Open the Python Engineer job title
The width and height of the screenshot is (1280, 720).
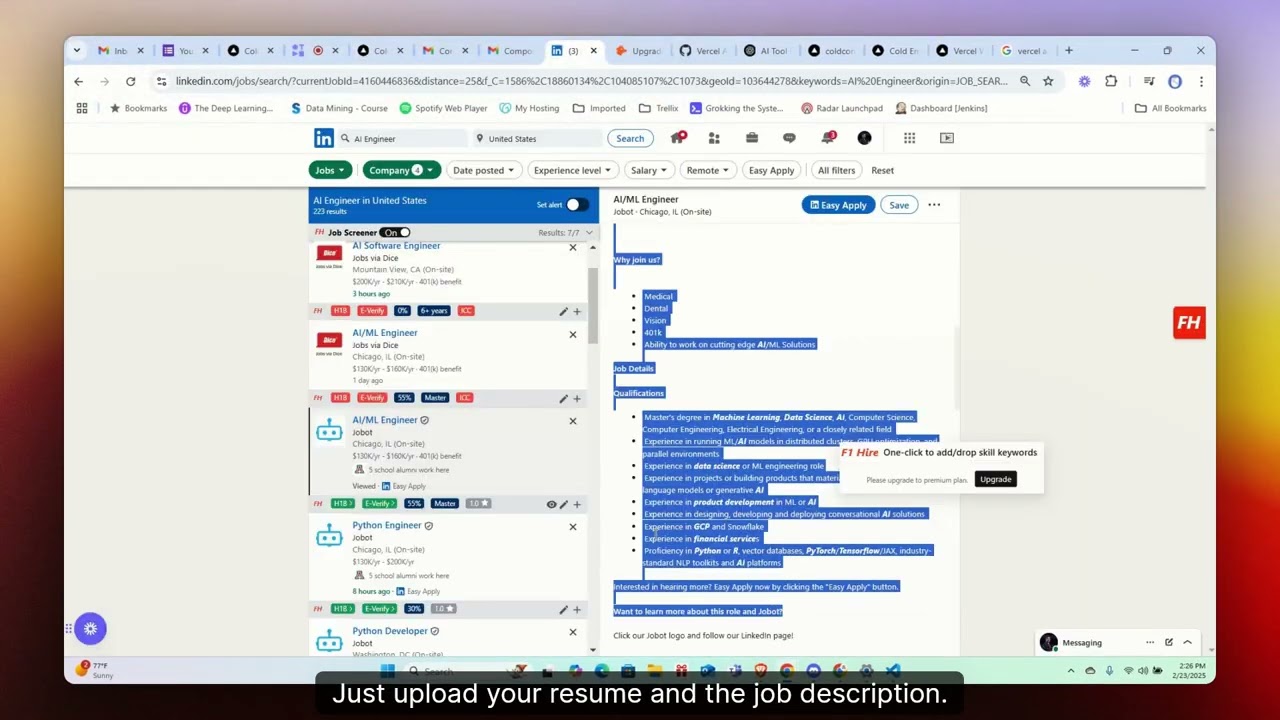tap(387, 525)
